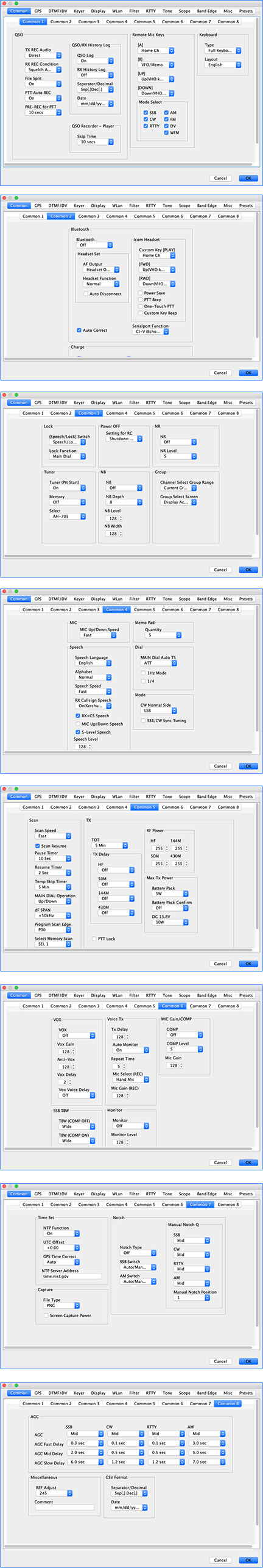Open TX REC Audio dropdown set to Direct
Image resolution: width=263 pixels, height=1568 pixels.
pos(43,55)
